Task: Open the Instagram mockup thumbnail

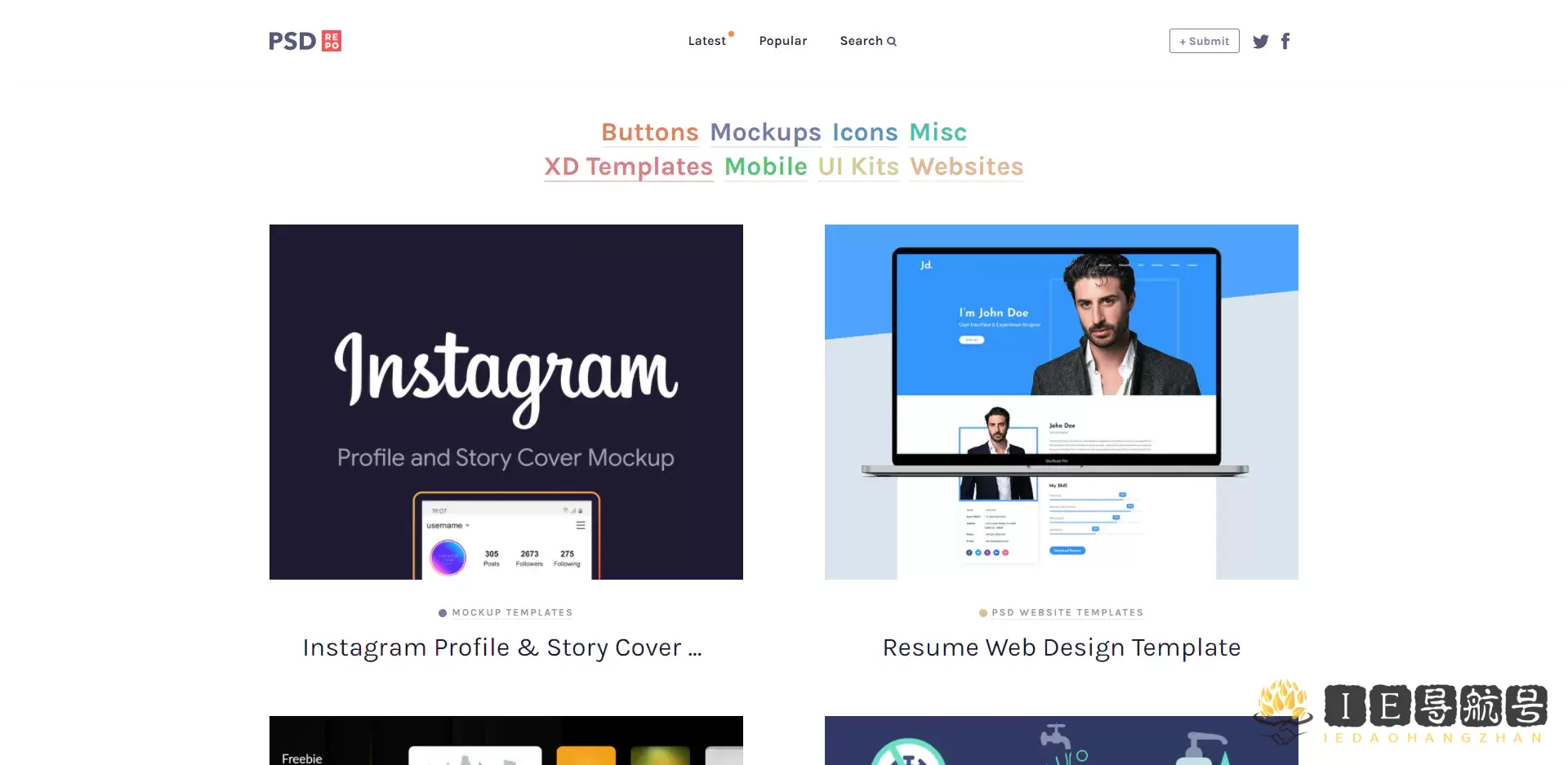Action: pyautogui.click(x=506, y=402)
